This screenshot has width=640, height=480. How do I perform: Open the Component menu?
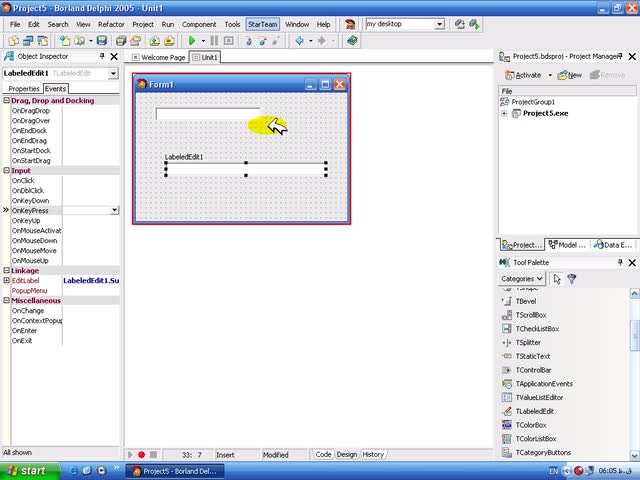pyautogui.click(x=199, y=24)
